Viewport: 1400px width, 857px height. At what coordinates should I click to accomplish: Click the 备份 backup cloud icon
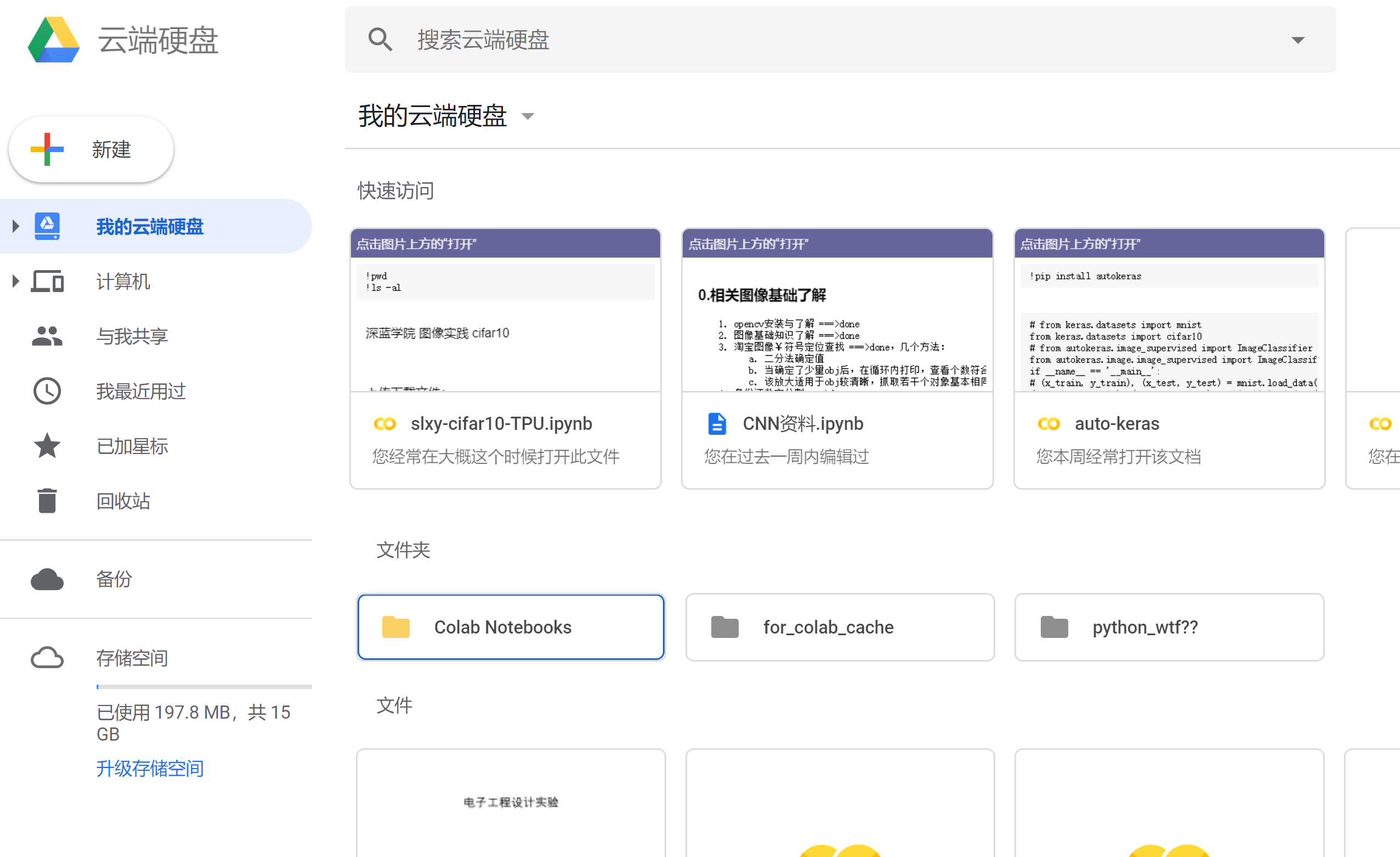pyautogui.click(x=47, y=577)
